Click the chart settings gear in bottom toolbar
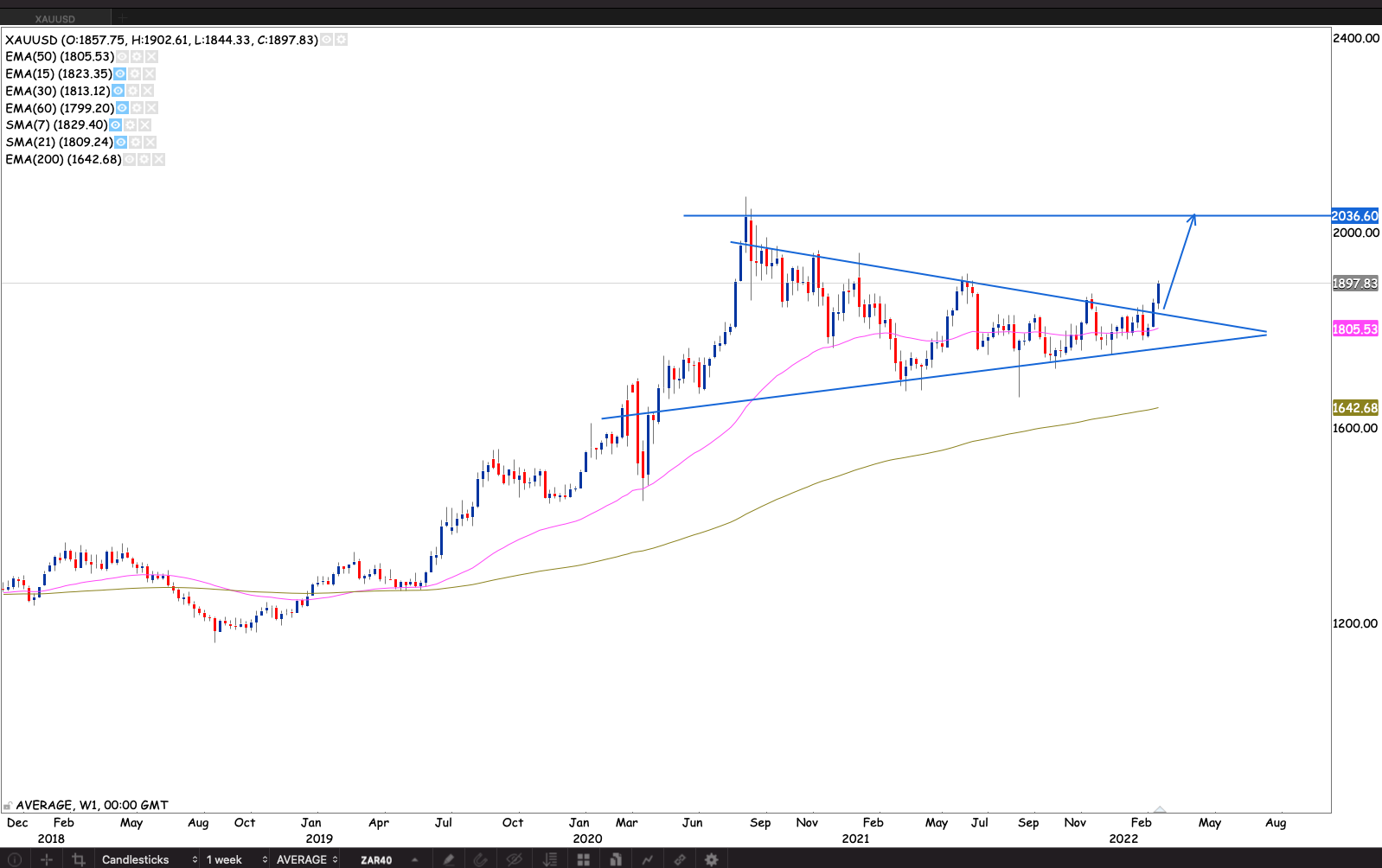Viewport: 1382px width, 868px height. click(x=711, y=859)
